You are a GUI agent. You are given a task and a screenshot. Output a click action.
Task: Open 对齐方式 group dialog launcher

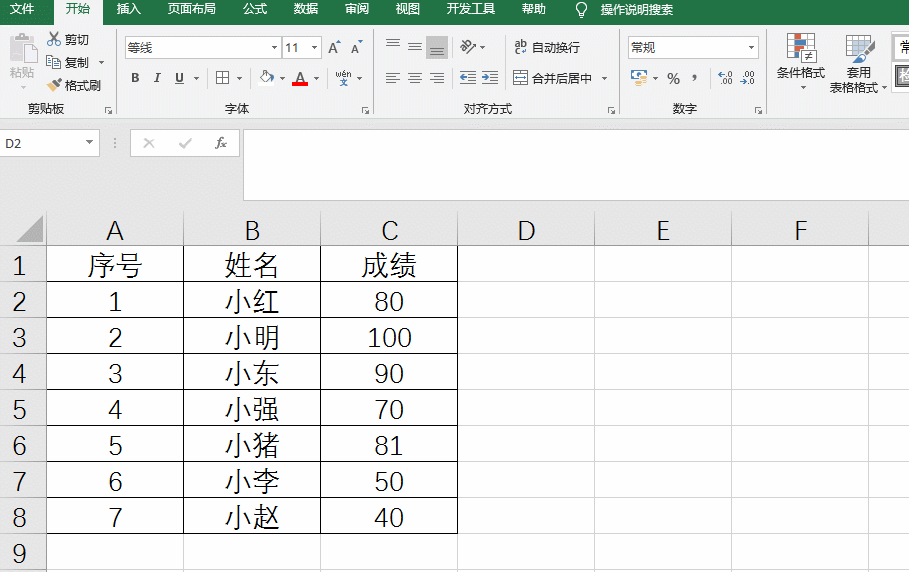611,110
